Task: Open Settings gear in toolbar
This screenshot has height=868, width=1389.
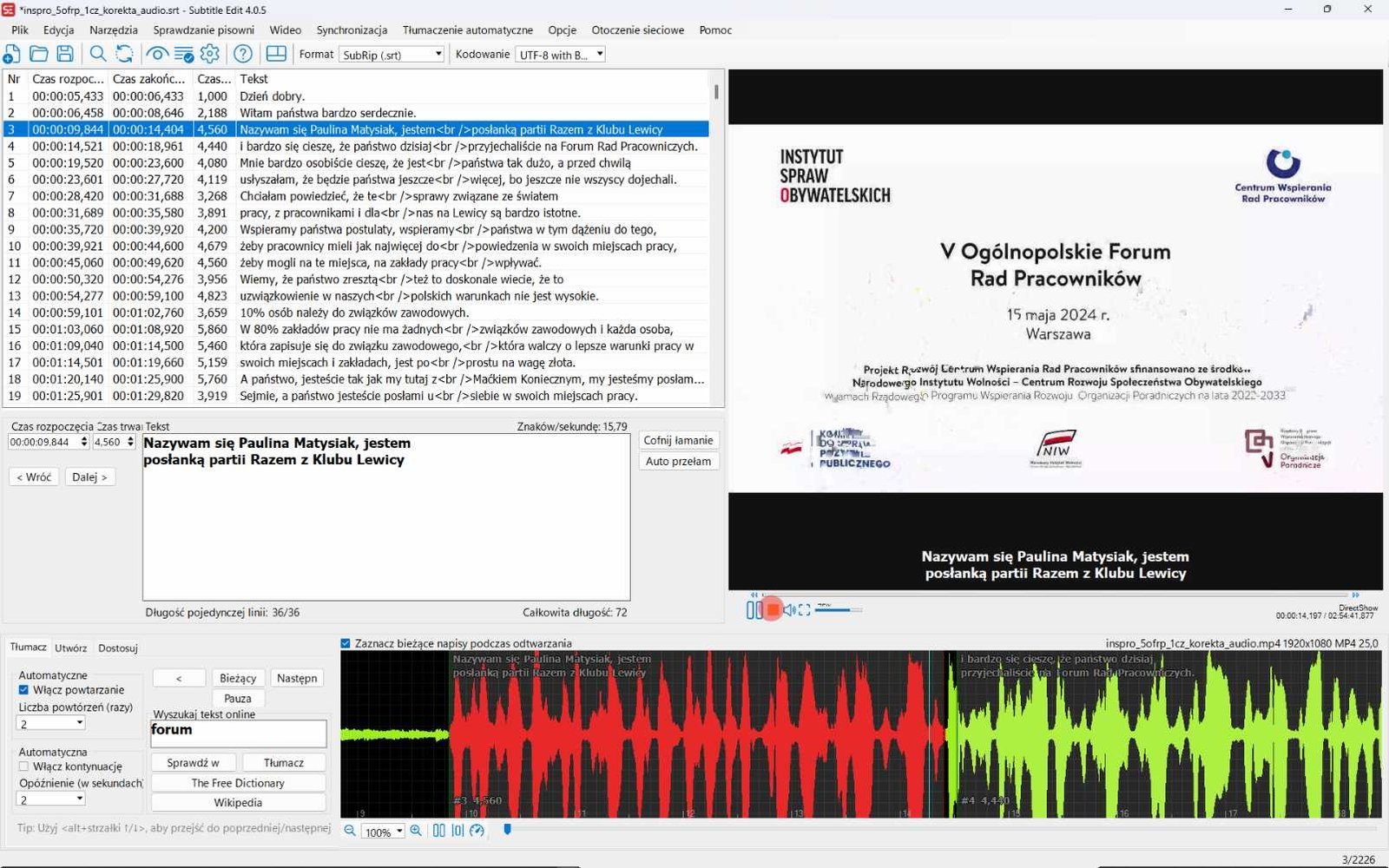Action: (210, 54)
